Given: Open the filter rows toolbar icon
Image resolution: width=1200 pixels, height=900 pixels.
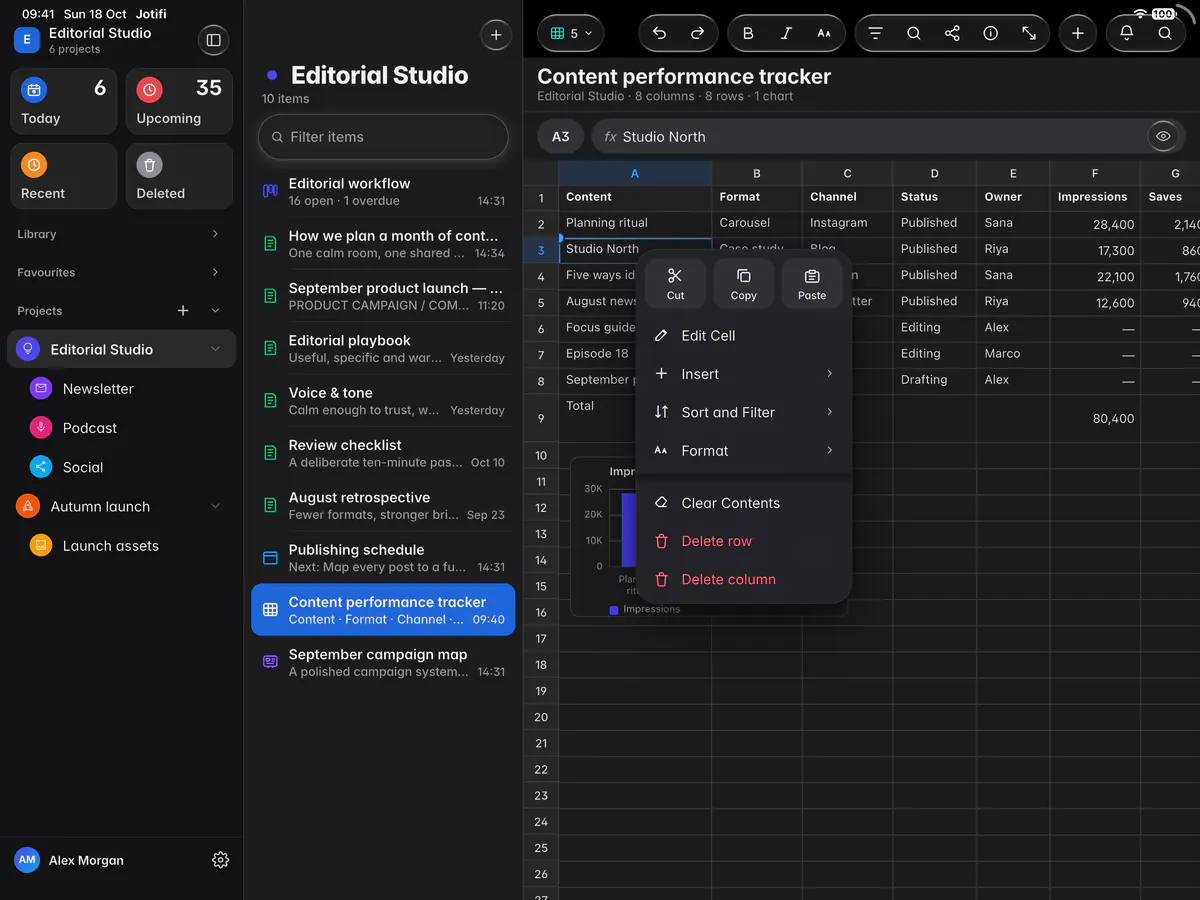Looking at the screenshot, I should coord(875,33).
